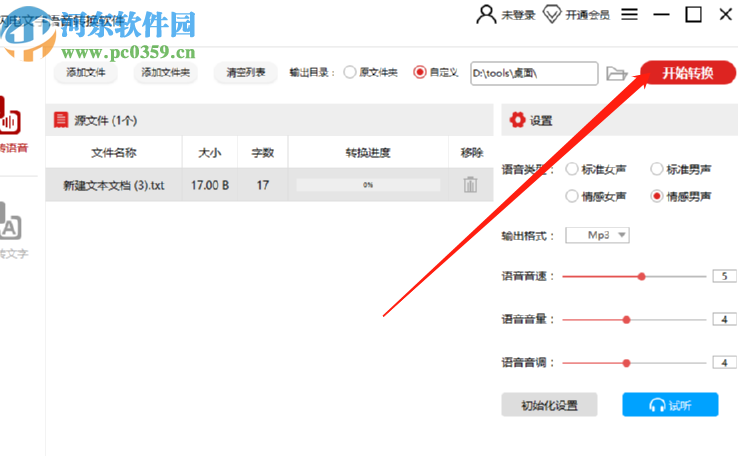The width and height of the screenshot is (738, 456).
Task: Adjust the 语音音量 volume slider handle
Action: point(626,320)
